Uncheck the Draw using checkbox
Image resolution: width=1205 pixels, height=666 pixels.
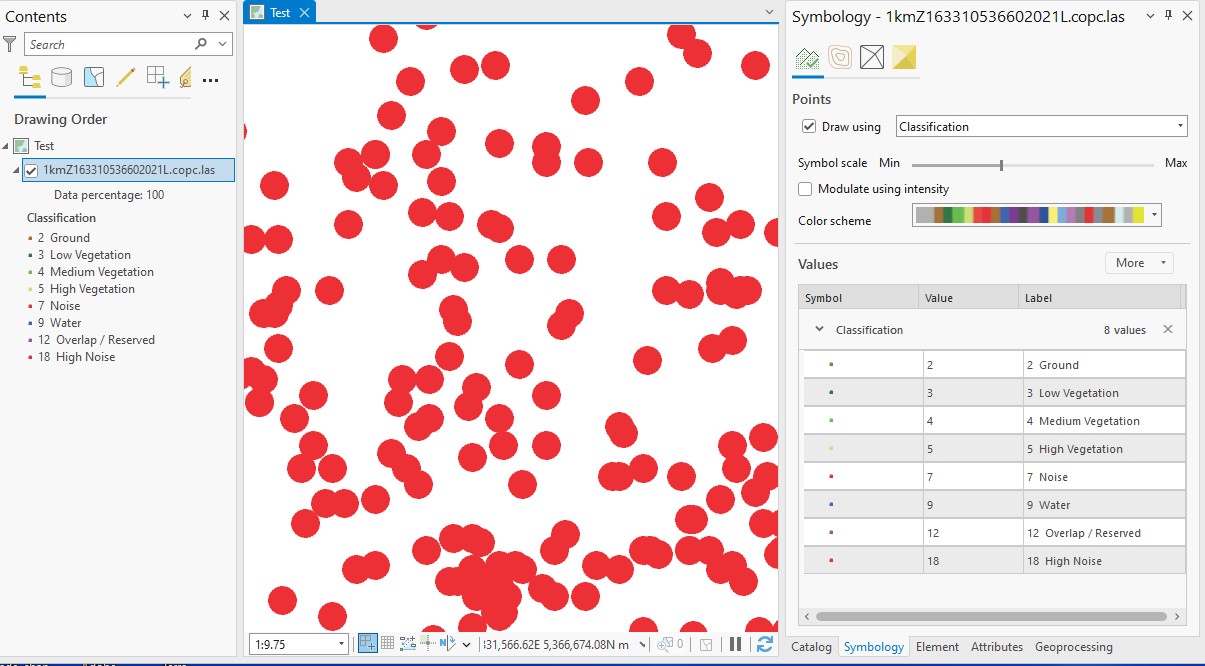point(809,127)
